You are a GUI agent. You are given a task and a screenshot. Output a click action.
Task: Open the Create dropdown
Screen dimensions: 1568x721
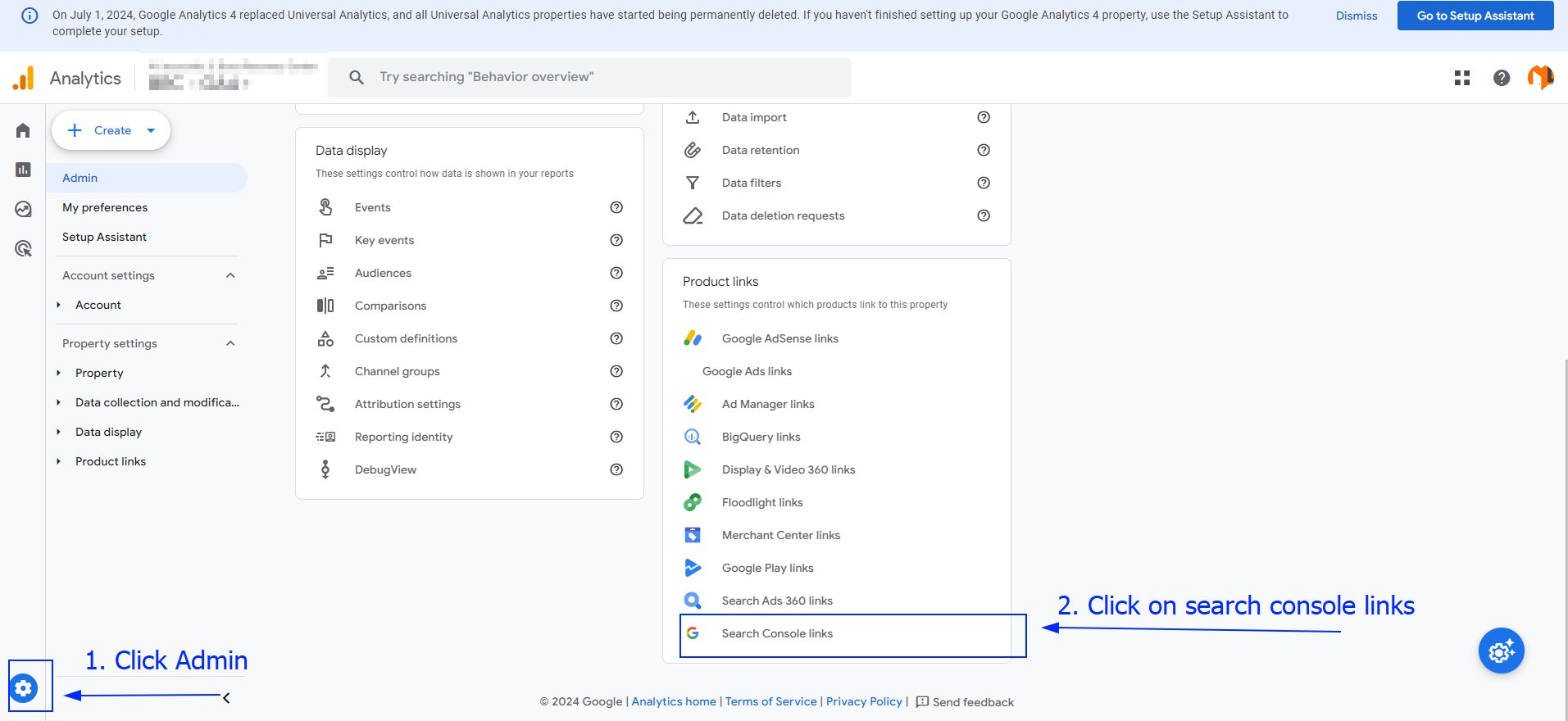coord(111,130)
